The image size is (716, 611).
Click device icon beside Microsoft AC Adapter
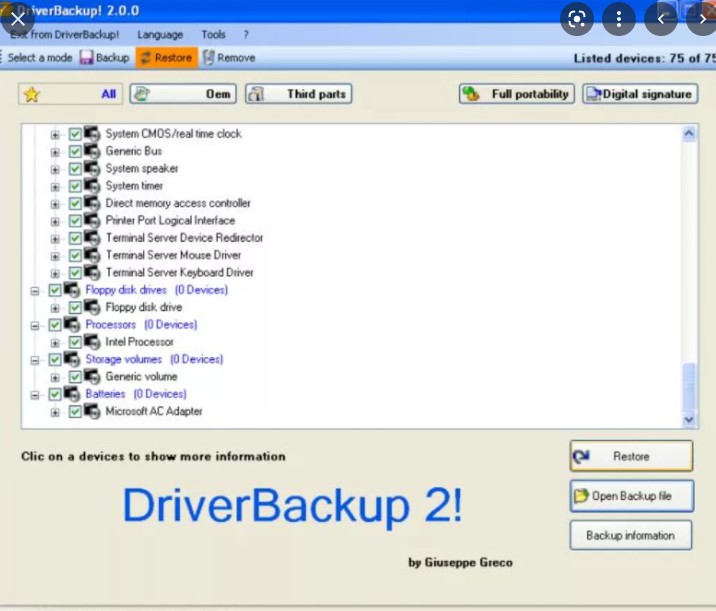click(x=92, y=411)
